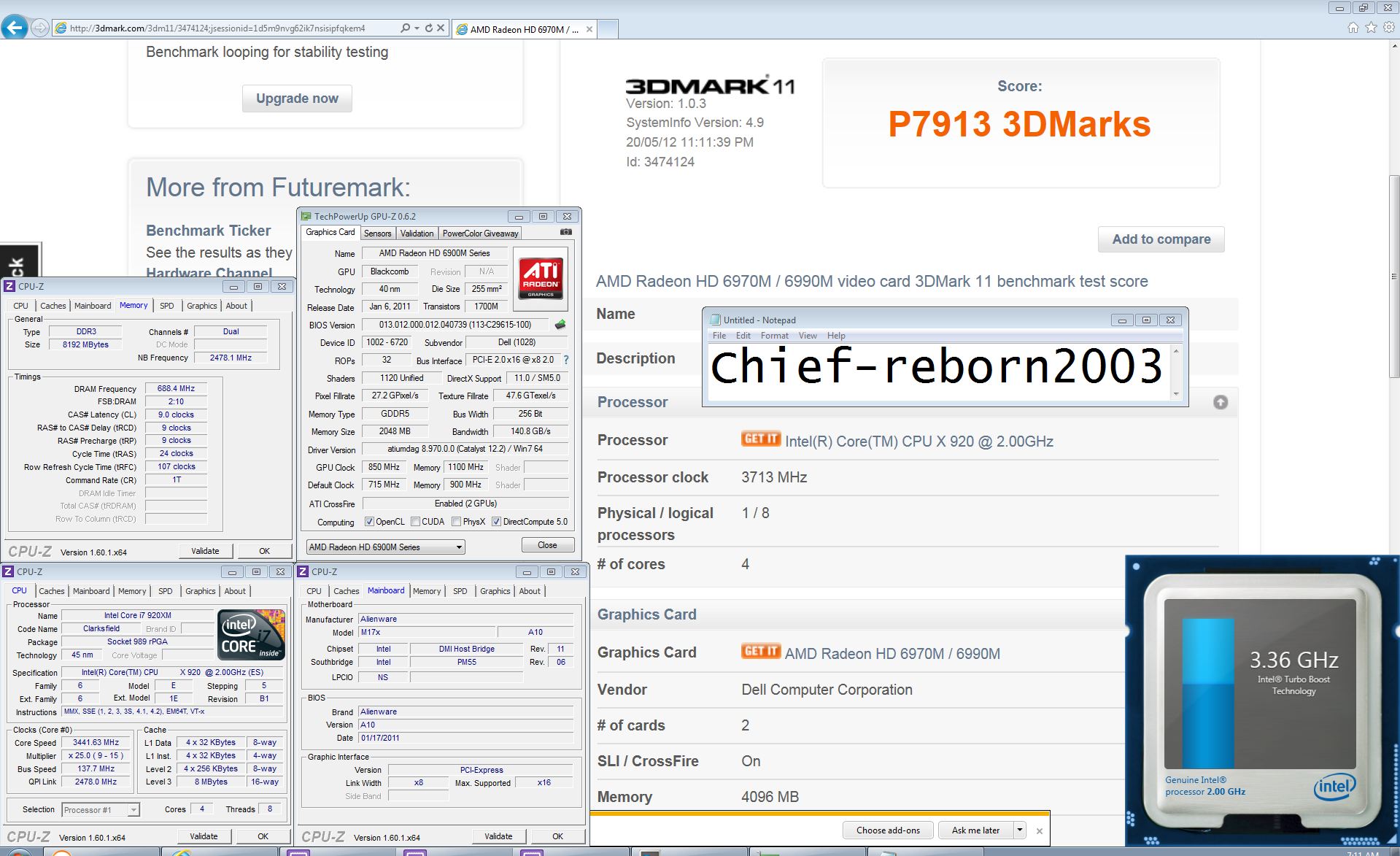Image resolution: width=1400 pixels, height=856 pixels.
Task: Click the browser address bar URL
Action: tap(217, 28)
